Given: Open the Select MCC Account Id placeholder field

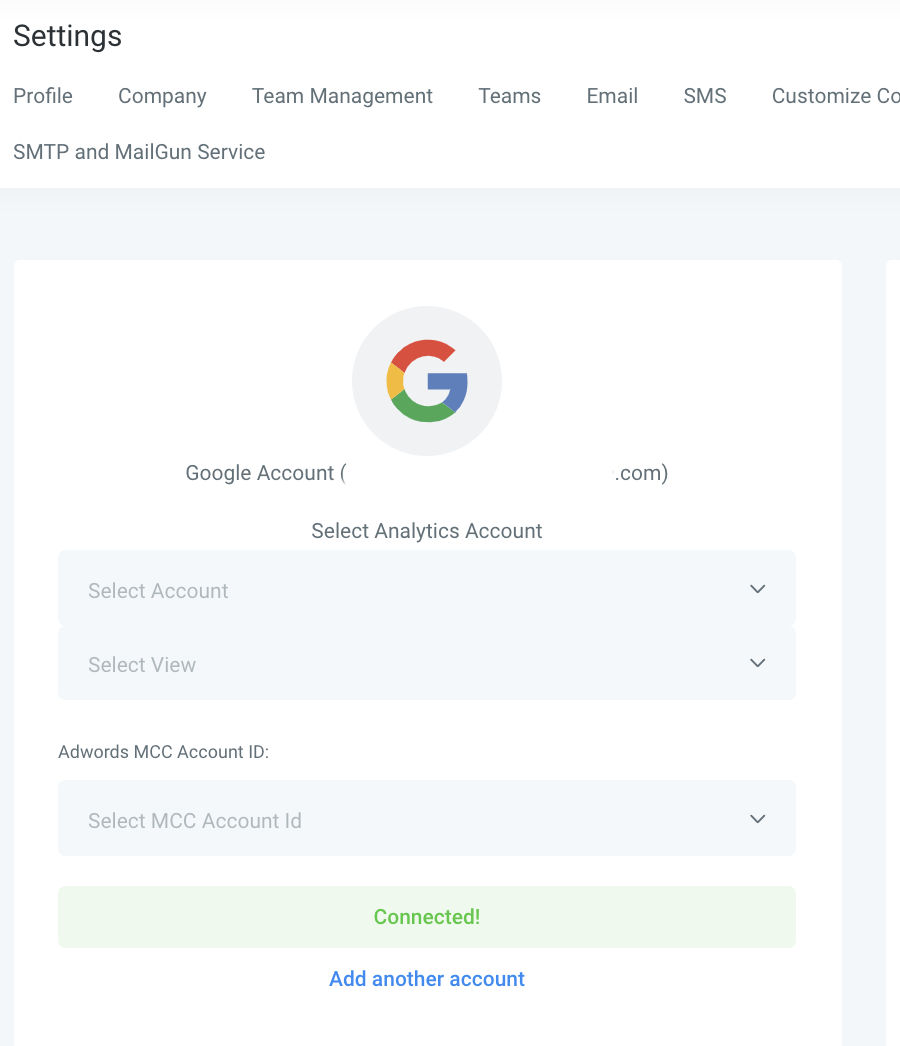Looking at the screenshot, I should (195, 821).
